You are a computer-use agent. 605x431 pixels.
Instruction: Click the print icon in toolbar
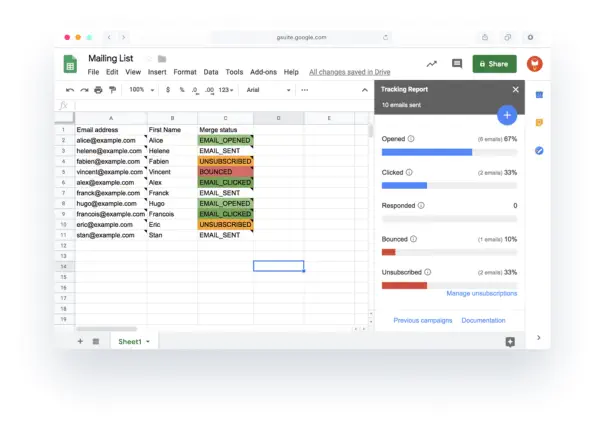pyautogui.click(x=98, y=90)
